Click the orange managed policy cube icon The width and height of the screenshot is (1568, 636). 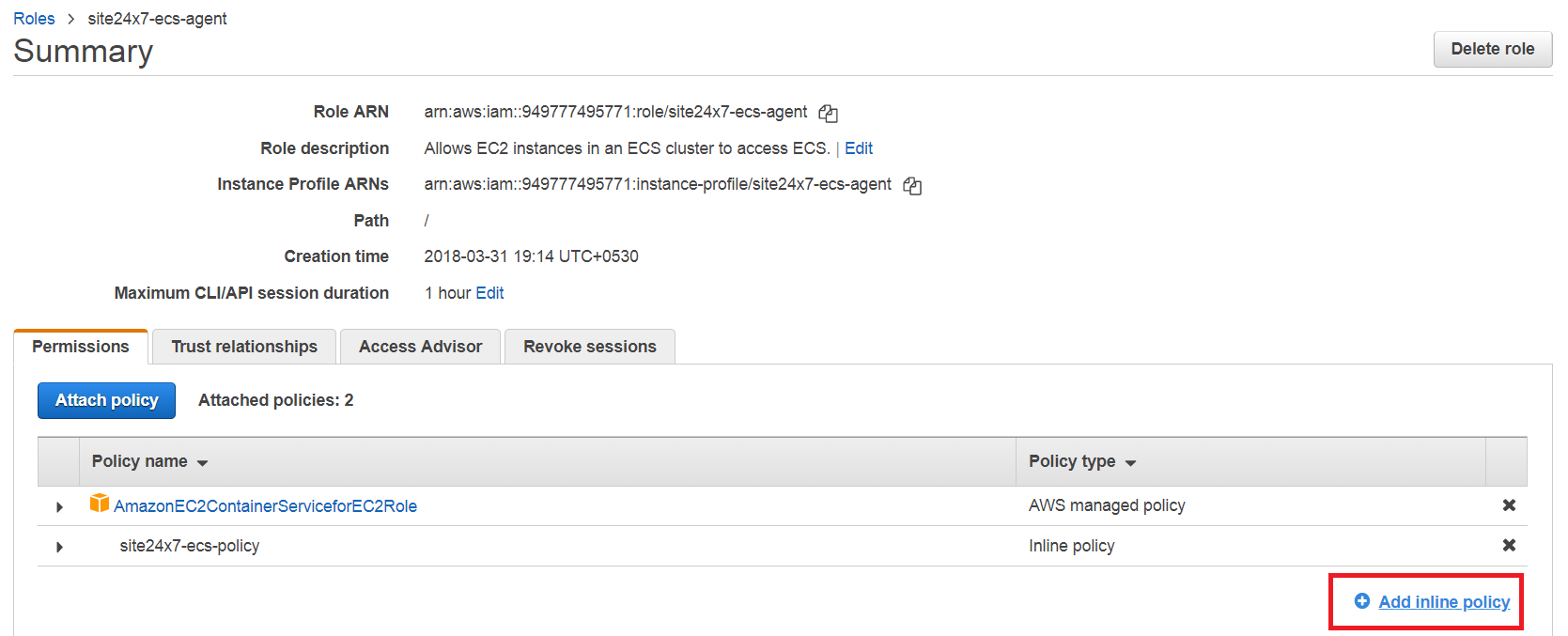99,504
